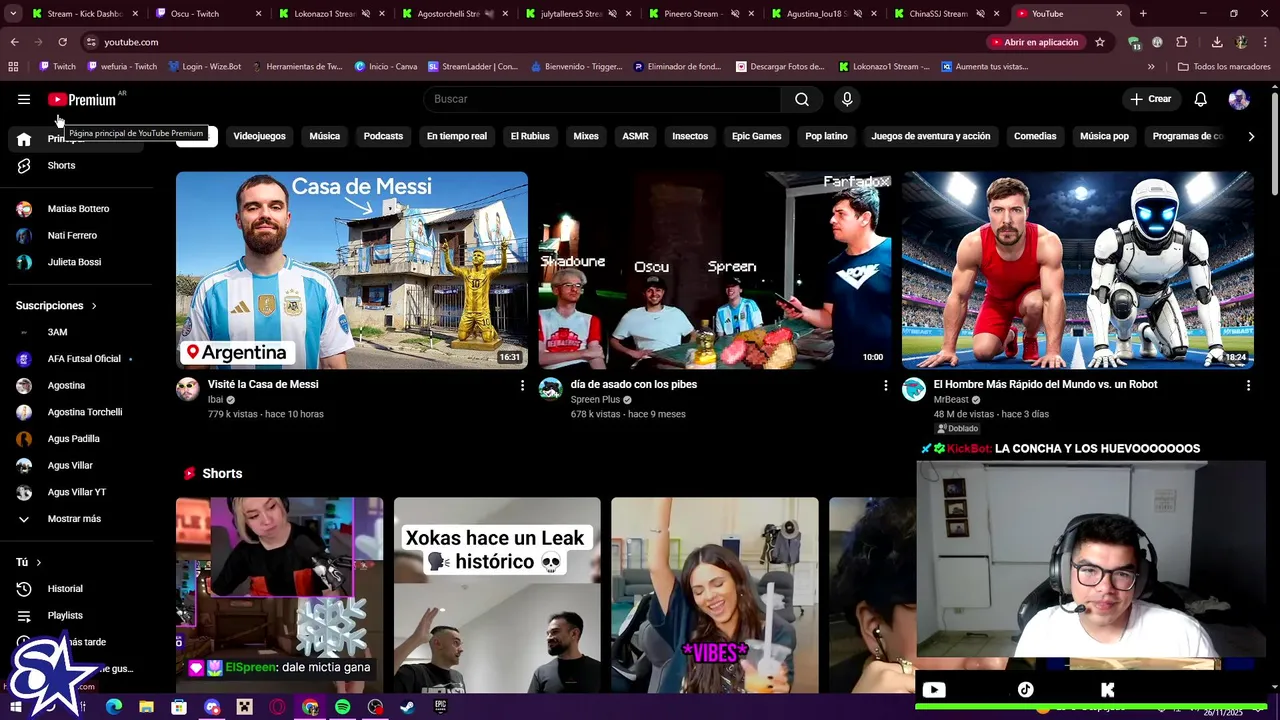The height and width of the screenshot is (720, 1280).
Task: Show hidden bookmarks with the double chevron
Action: tap(1151, 67)
